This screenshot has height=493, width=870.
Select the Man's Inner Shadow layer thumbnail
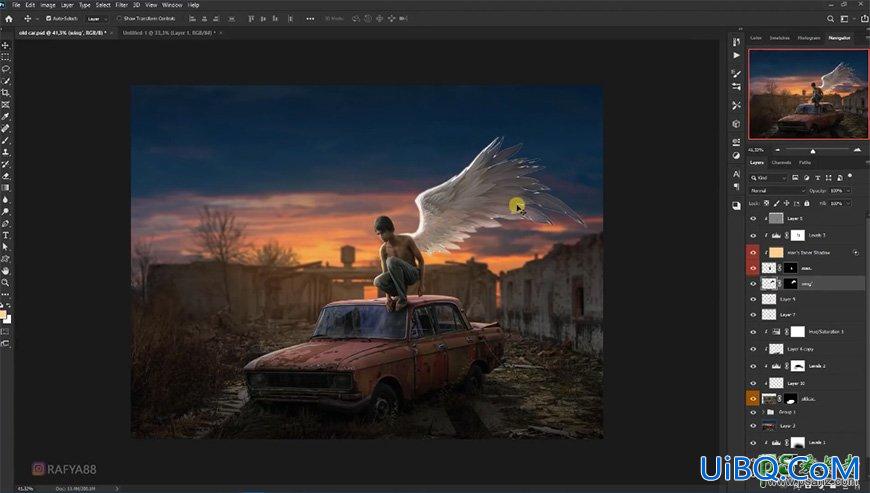coord(776,253)
